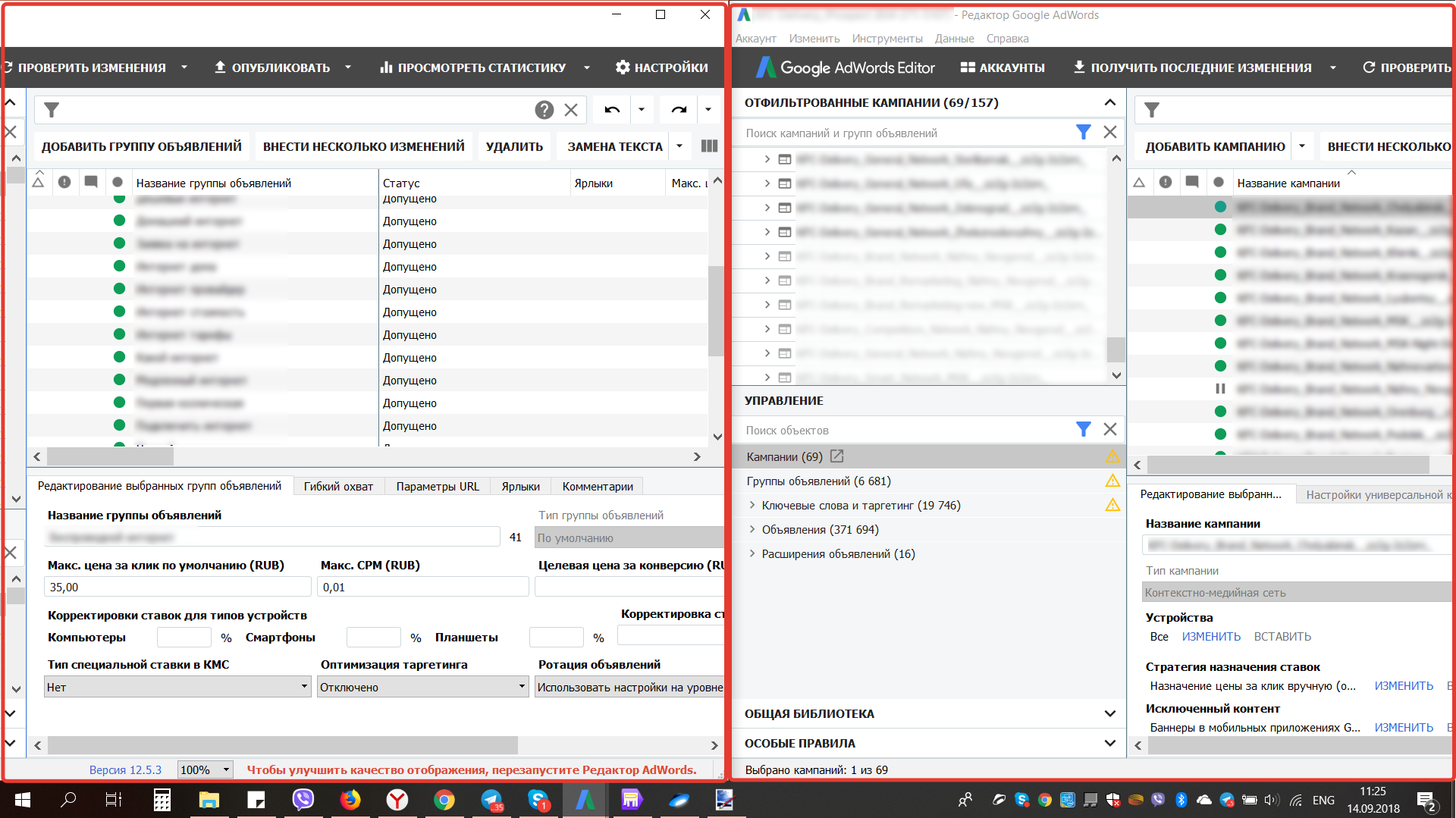Click the filter funnel icon in left window
This screenshot has height=818, width=1456.
[52, 110]
